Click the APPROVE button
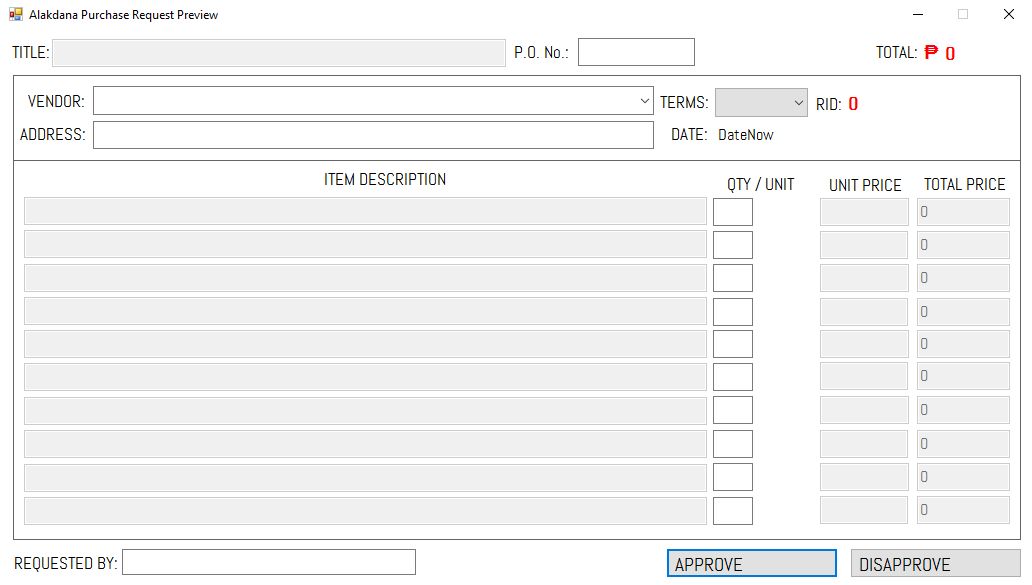This screenshot has height=585, width=1032. click(752, 564)
